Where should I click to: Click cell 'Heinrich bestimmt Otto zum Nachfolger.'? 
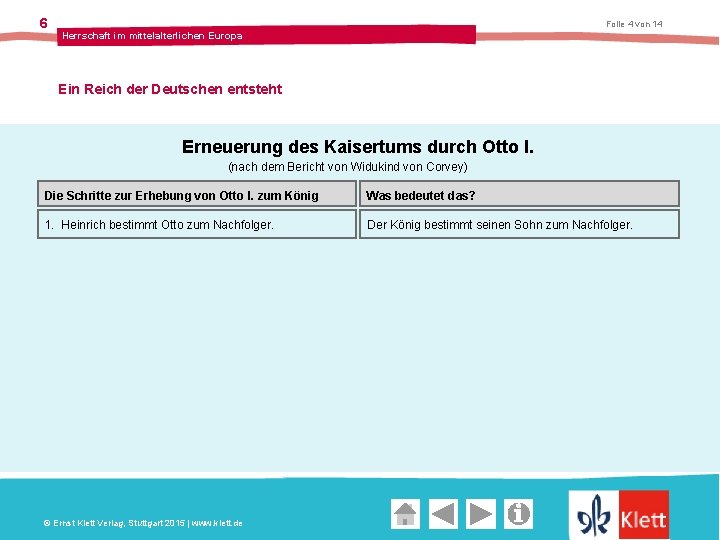(197, 224)
